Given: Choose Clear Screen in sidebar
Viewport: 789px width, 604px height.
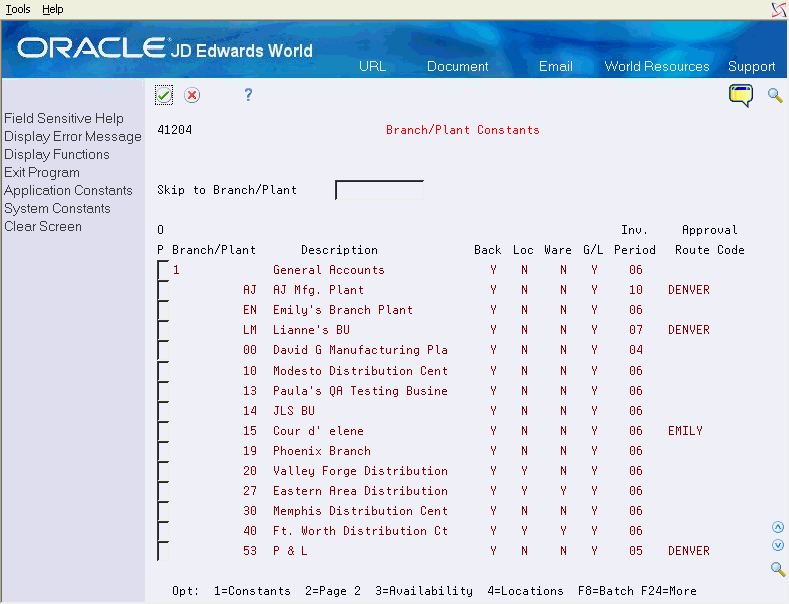Looking at the screenshot, I should click(43, 226).
